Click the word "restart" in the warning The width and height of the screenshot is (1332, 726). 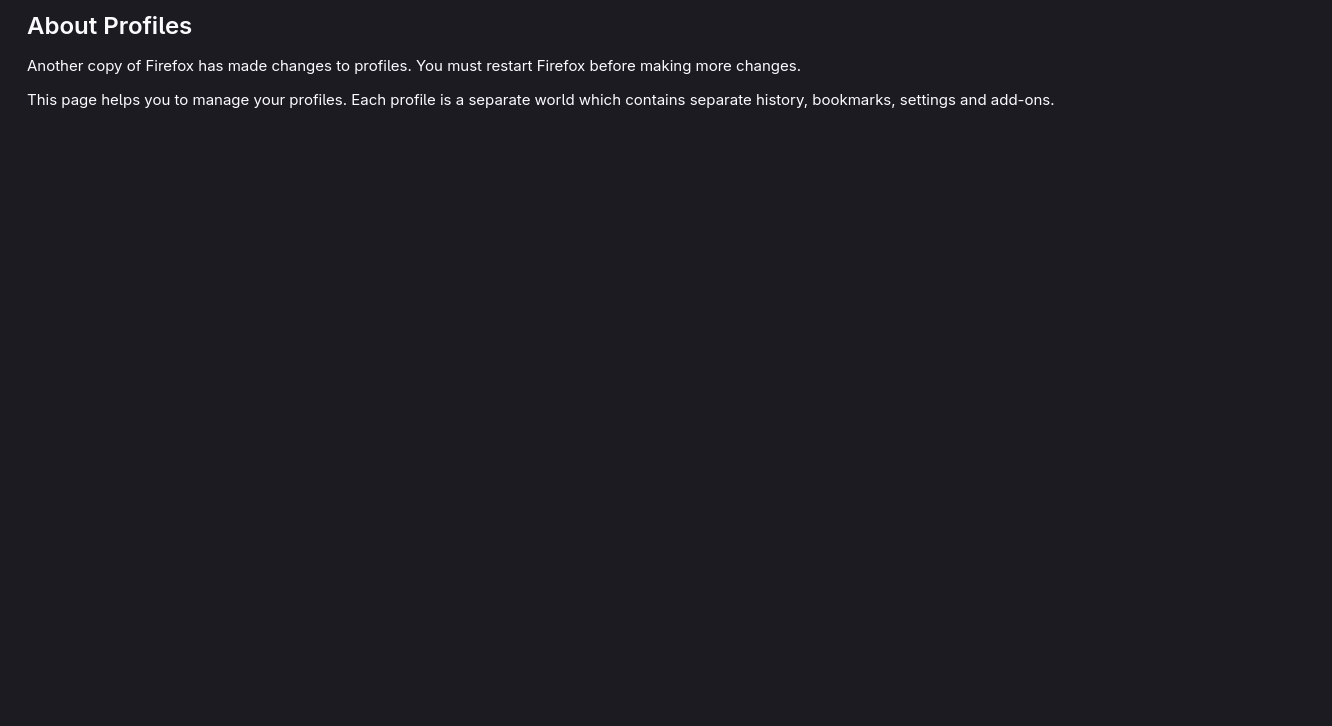click(x=508, y=66)
